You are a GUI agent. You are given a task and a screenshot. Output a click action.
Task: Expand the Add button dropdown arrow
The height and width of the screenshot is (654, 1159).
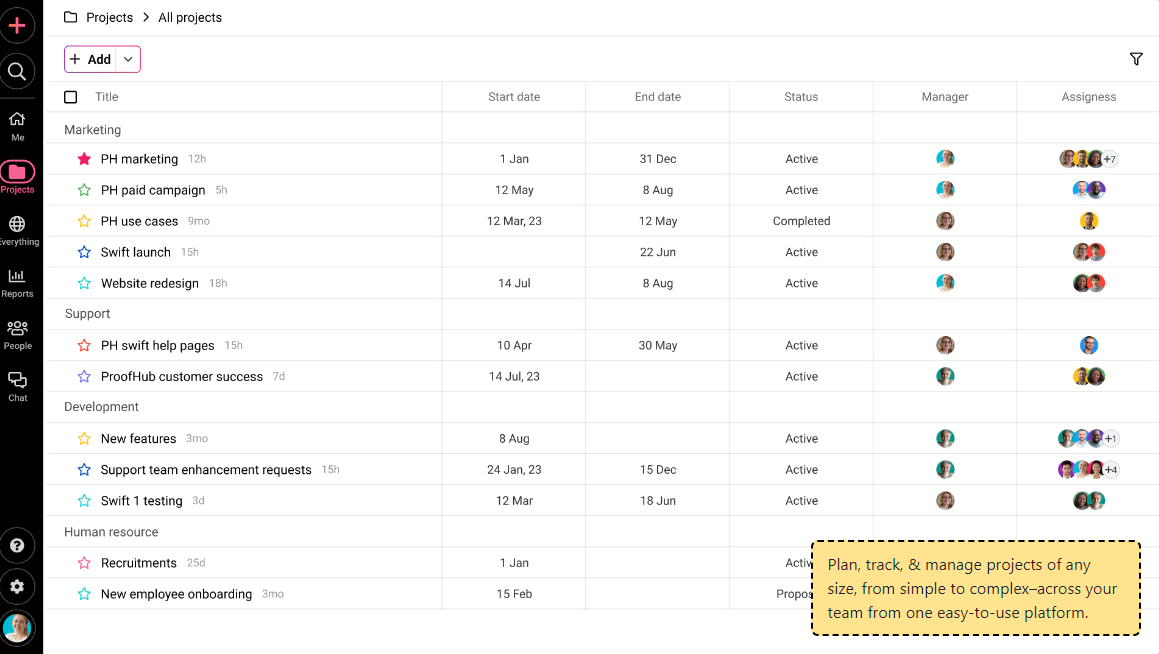pyautogui.click(x=128, y=59)
